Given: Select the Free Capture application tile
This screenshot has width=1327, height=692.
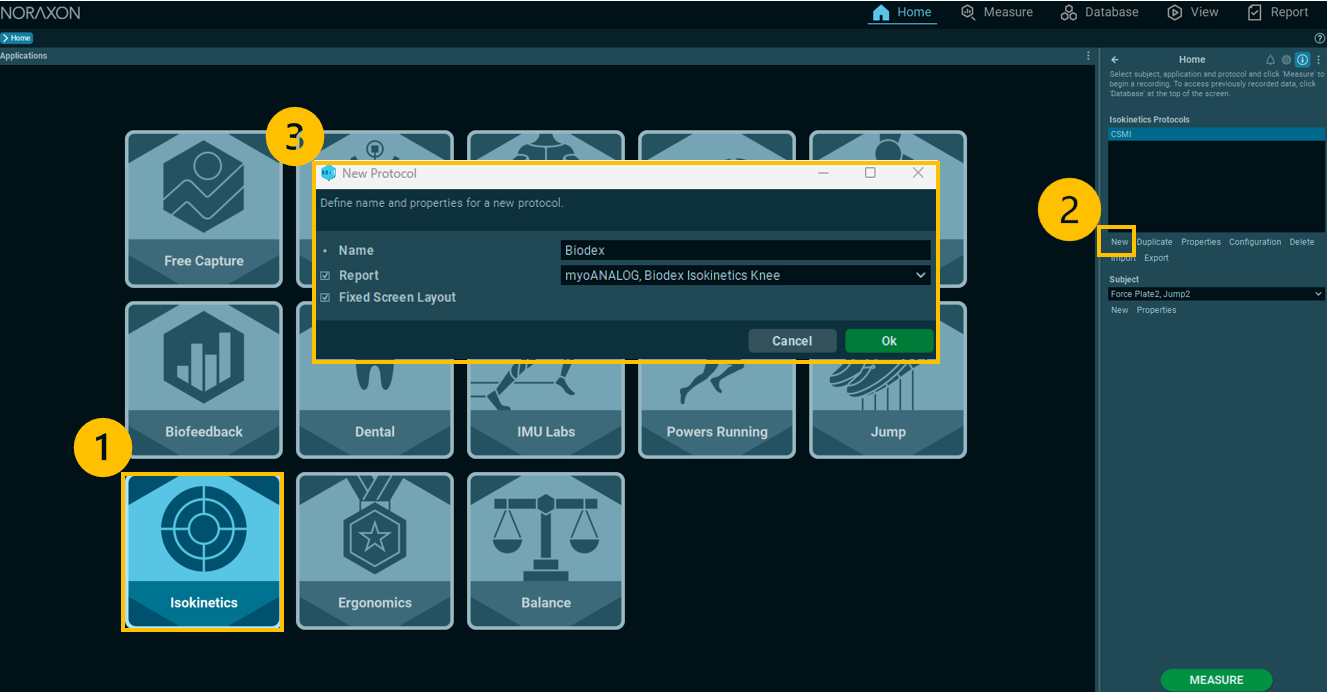Looking at the screenshot, I should click(x=204, y=208).
